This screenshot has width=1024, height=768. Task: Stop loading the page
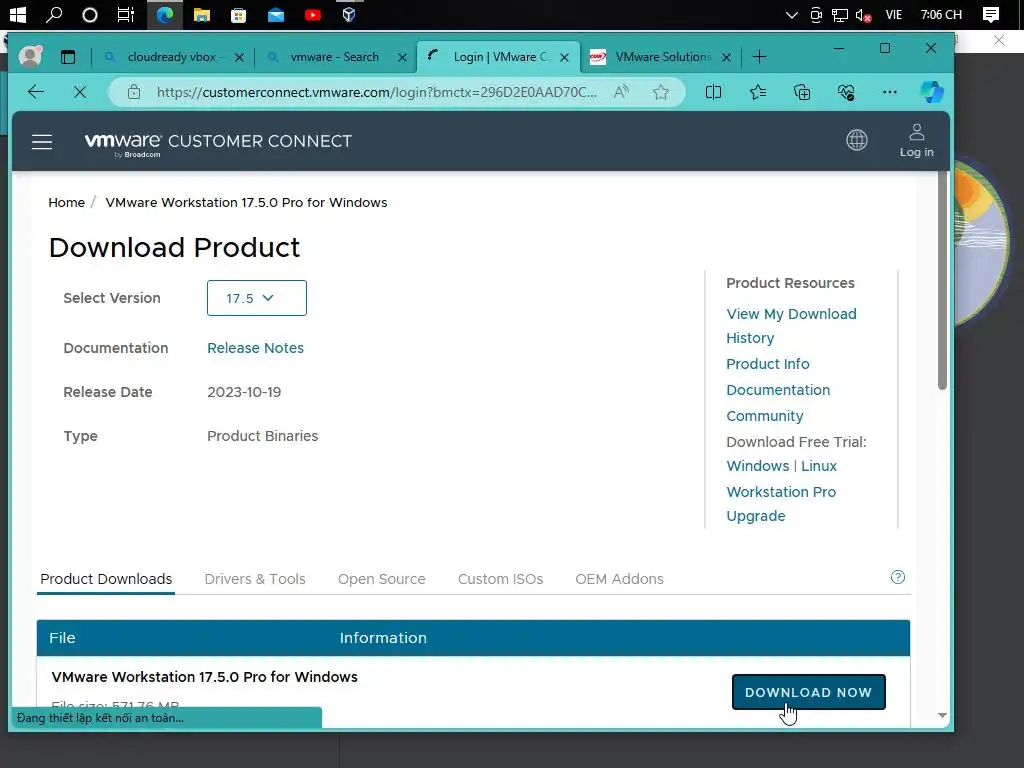[x=80, y=92]
